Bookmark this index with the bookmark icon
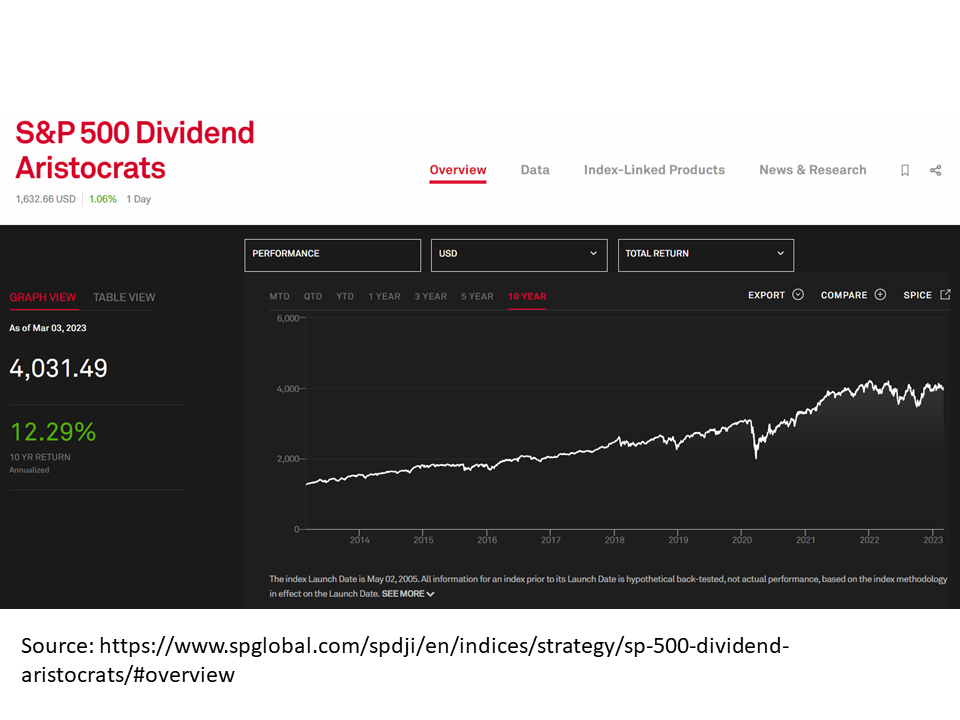Screen dimensions: 960x720 tap(905, 170)
